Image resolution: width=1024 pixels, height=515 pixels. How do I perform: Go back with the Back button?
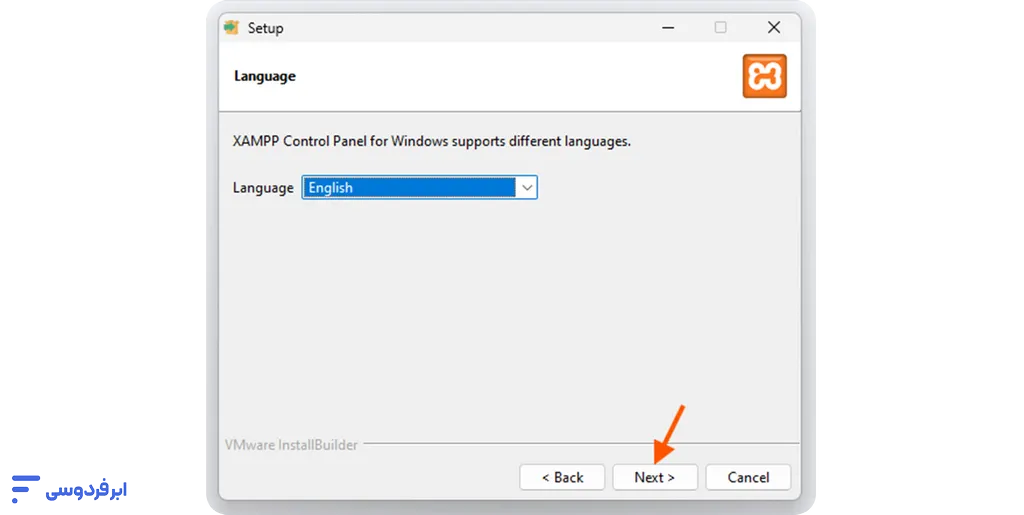[x=562, y=477]
